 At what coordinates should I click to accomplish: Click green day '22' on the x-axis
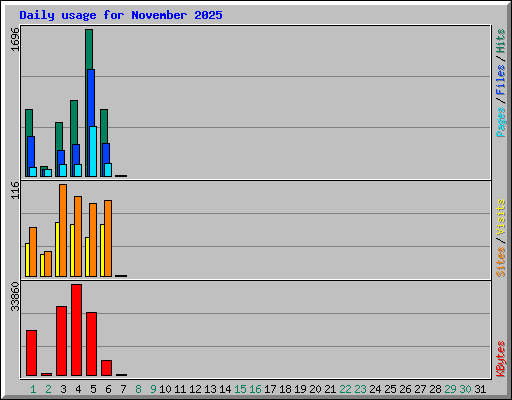tap(345, 389)
